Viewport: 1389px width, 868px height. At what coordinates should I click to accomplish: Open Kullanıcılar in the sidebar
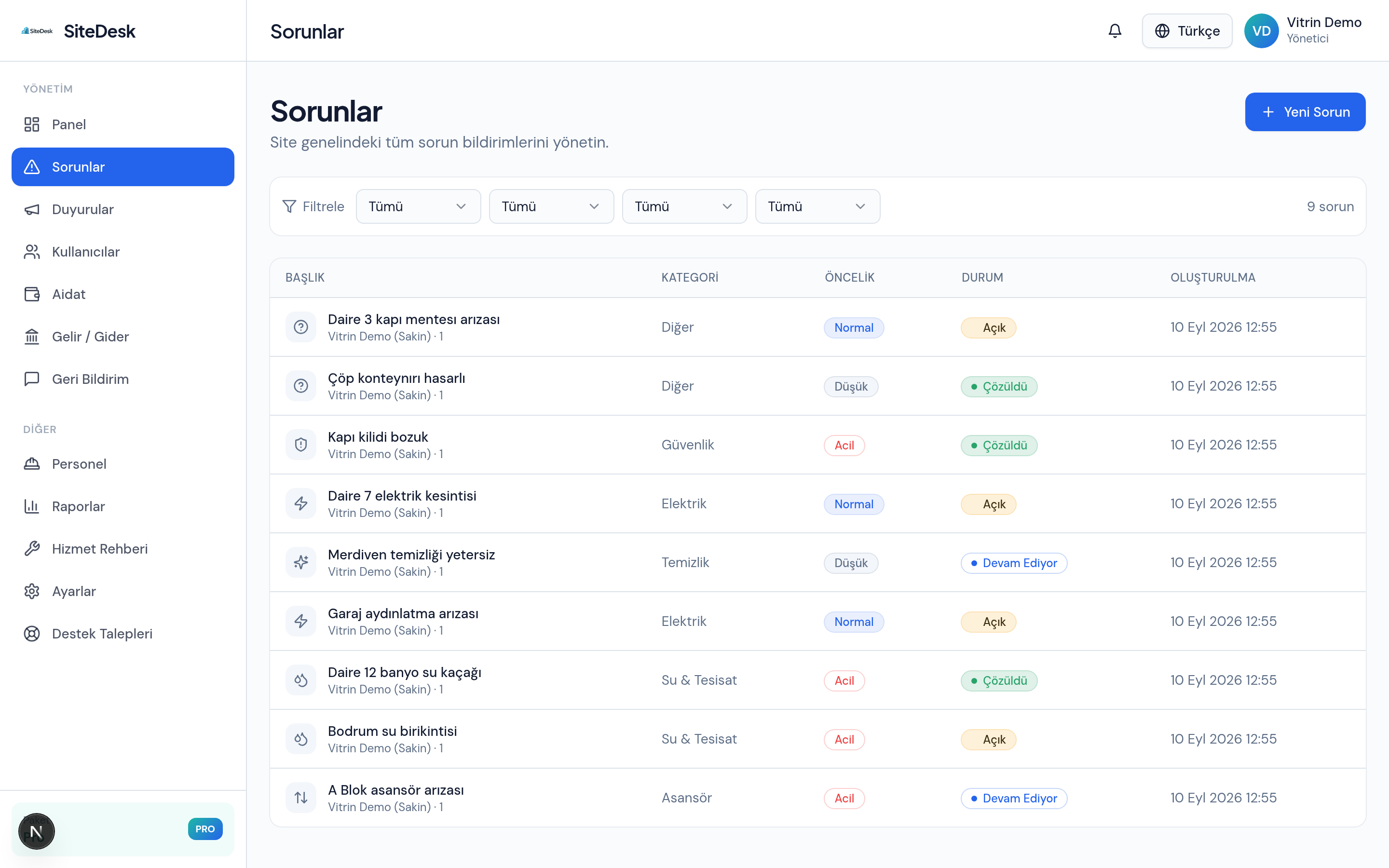coord(123,252)
